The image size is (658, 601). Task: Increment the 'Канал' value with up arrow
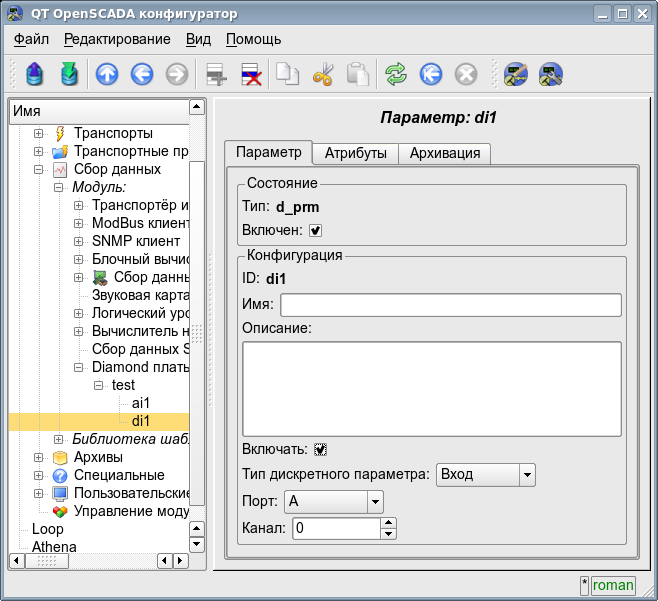389,522
